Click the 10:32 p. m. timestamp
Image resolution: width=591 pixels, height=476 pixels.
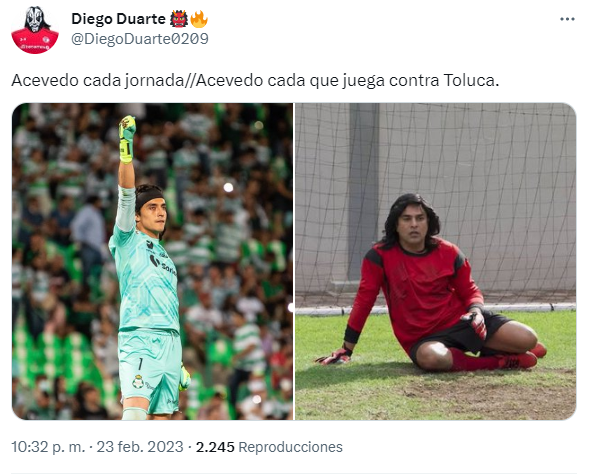coord(48,447)
